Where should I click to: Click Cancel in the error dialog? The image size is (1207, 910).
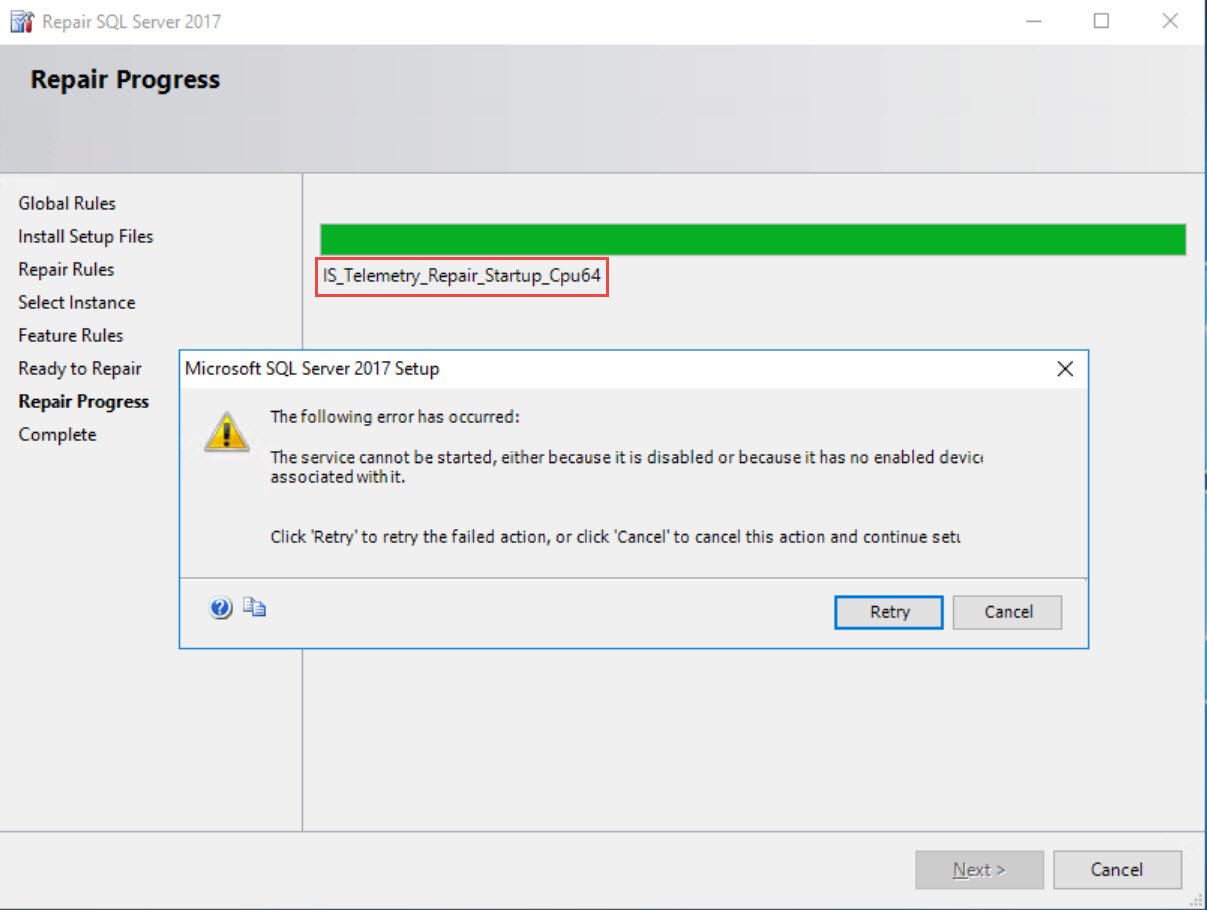pos(1007,612)
